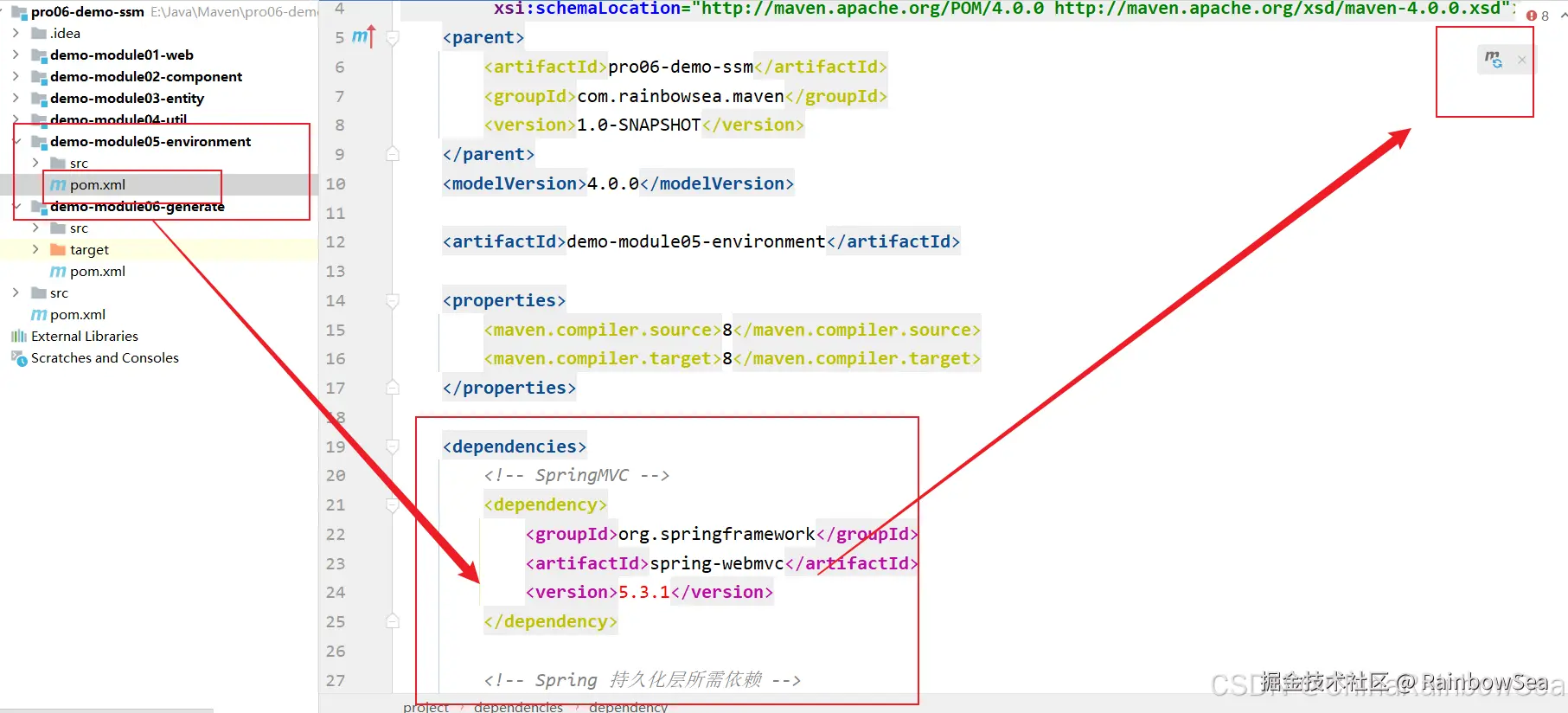1568x713 pixels.
Task: Click the dependencies breadcrumb at bottom
Action: pyautogui.click(x=518, y=707)
